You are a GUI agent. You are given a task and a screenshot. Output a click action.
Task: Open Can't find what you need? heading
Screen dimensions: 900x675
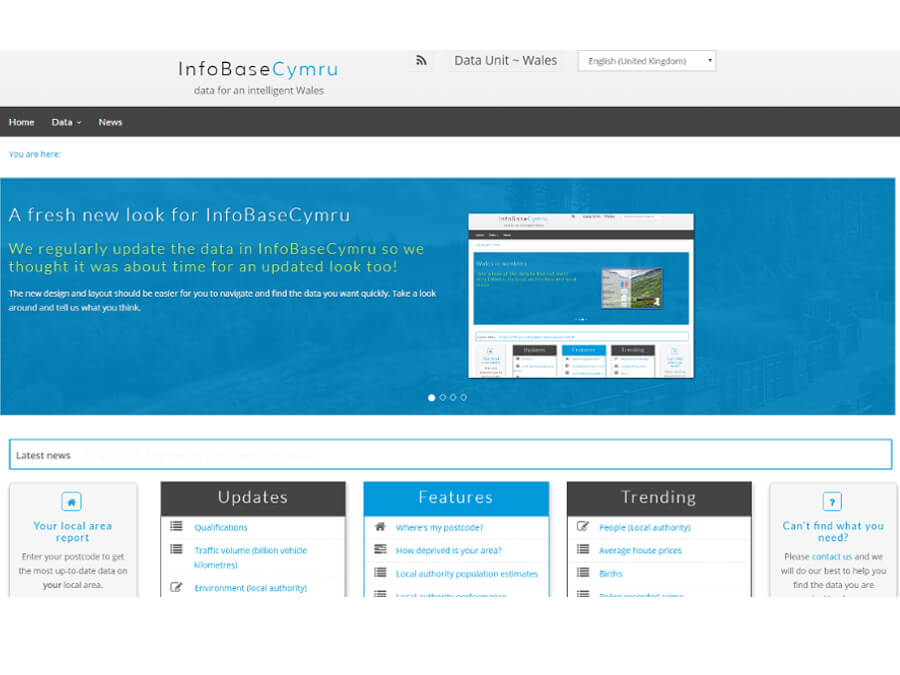pos(833,532)
